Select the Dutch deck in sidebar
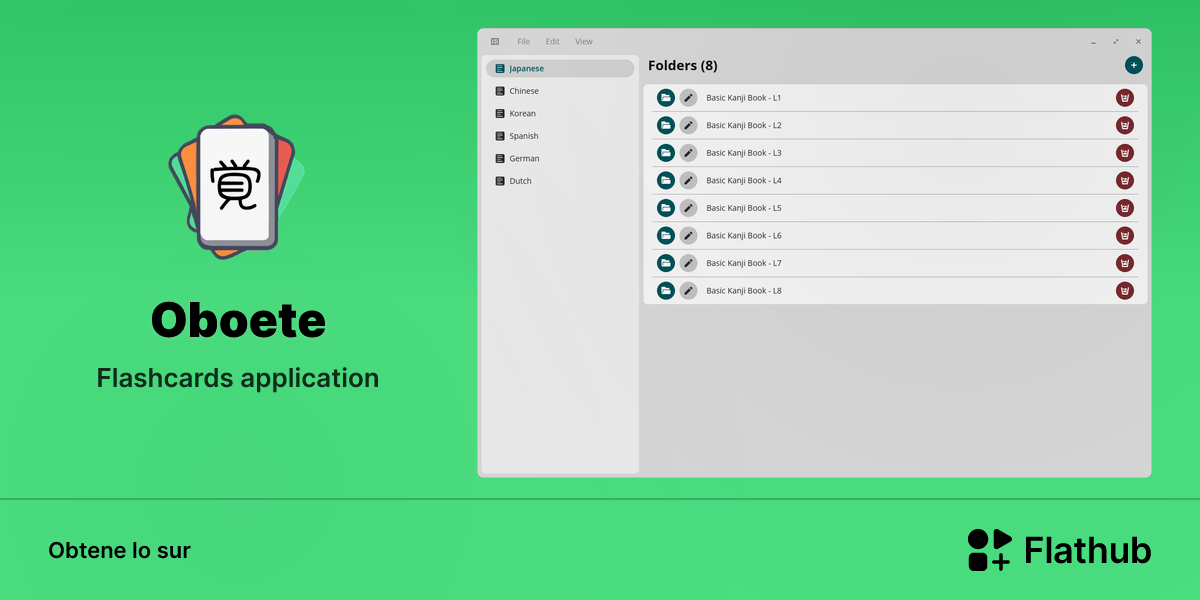The height and width of the screenshot is (600, 1200). pyautogui.click(x=560, y=181)
